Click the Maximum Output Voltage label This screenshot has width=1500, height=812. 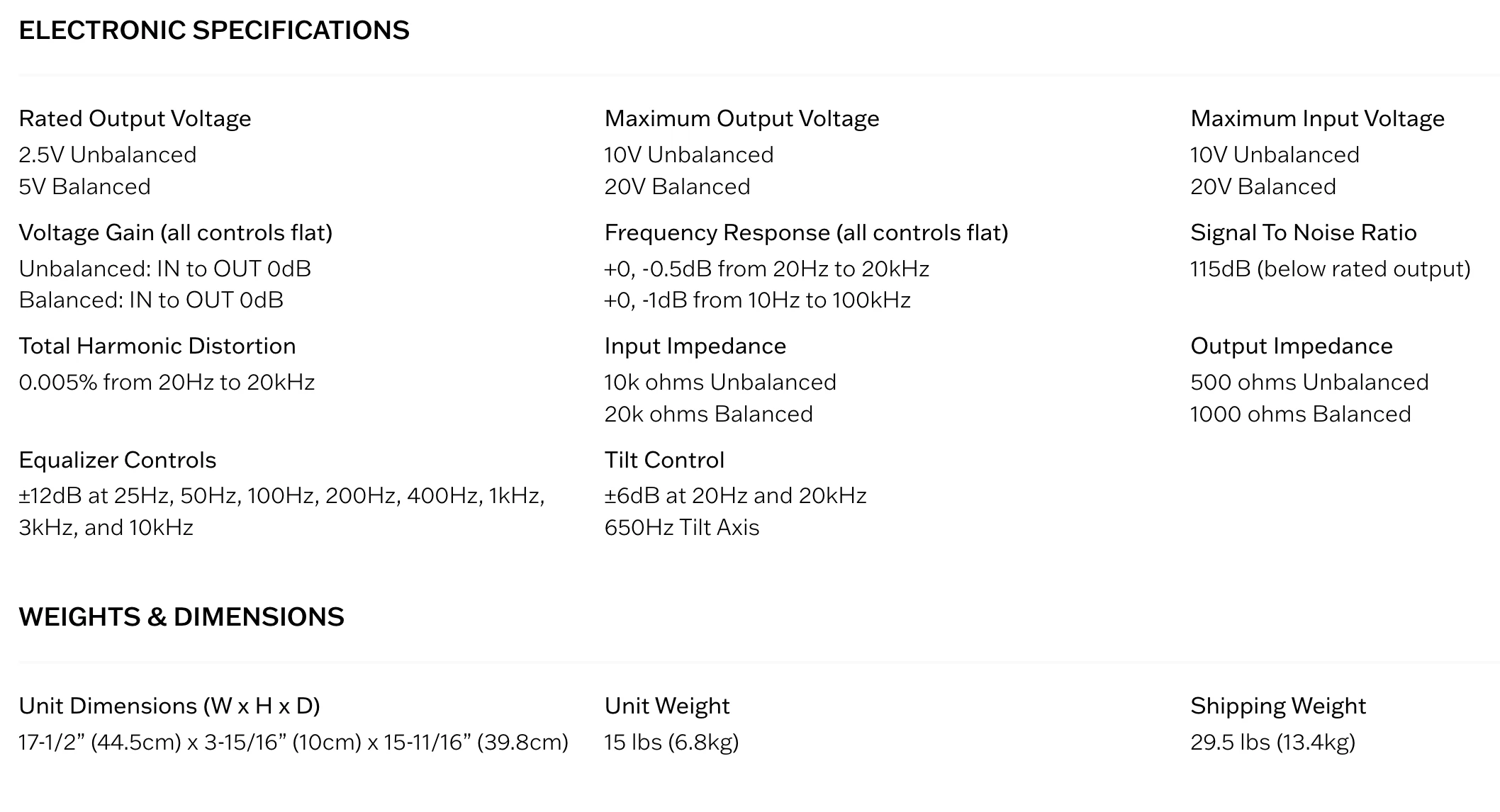(741, 118)
